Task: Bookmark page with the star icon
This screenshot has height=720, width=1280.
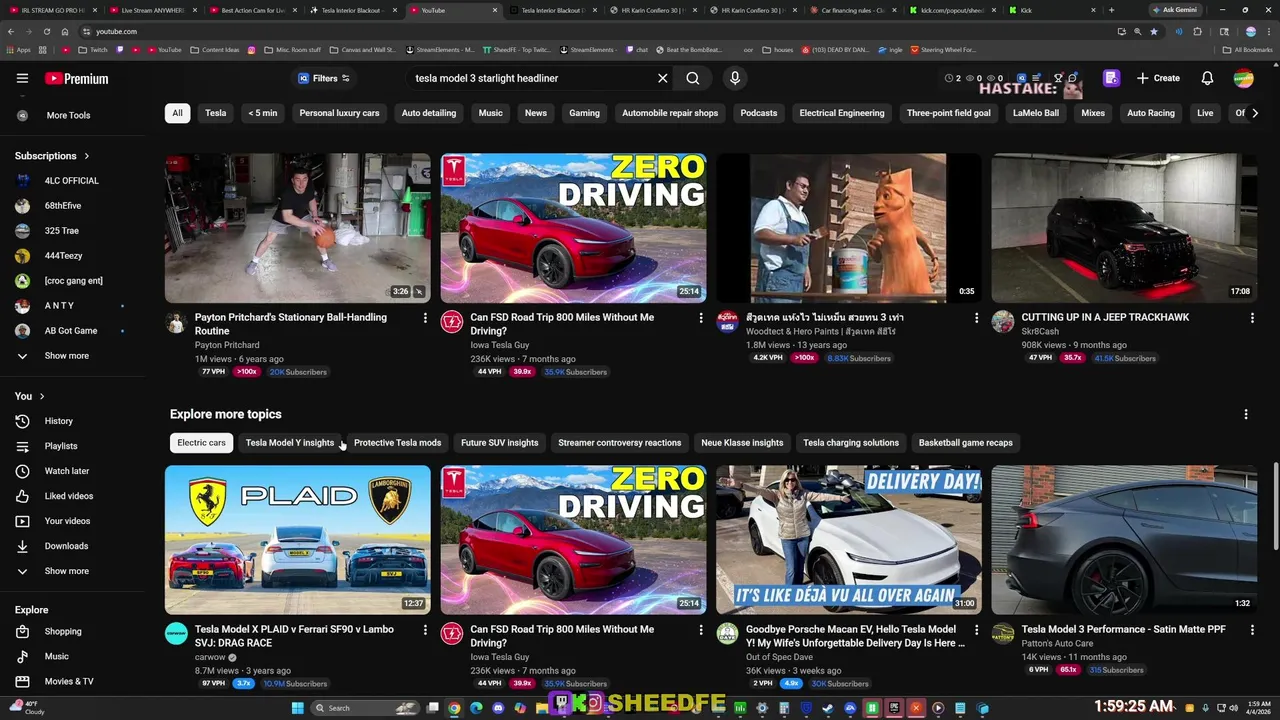Action: tap(1154, 31)
